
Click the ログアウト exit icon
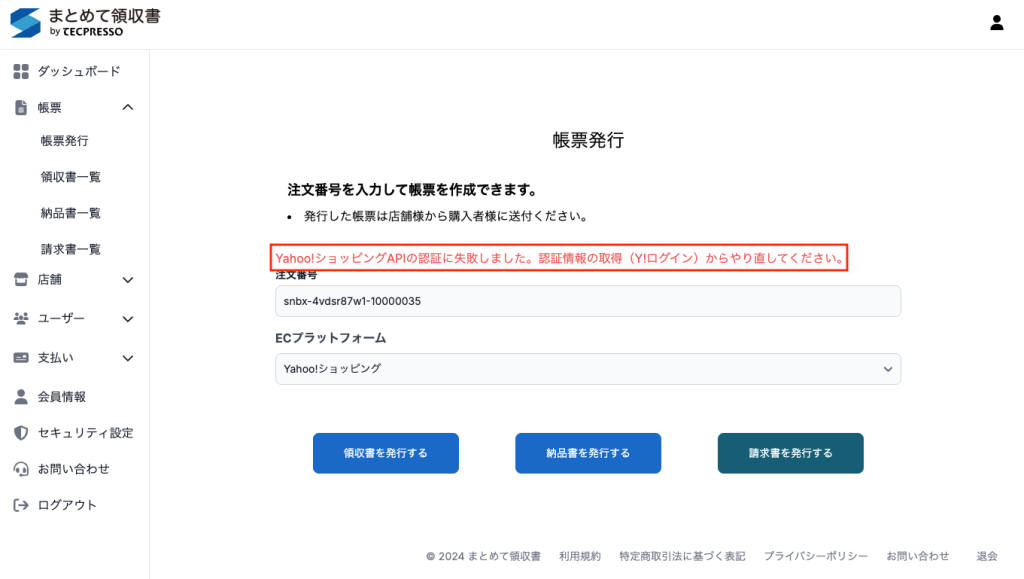click(x=21, y=505)
